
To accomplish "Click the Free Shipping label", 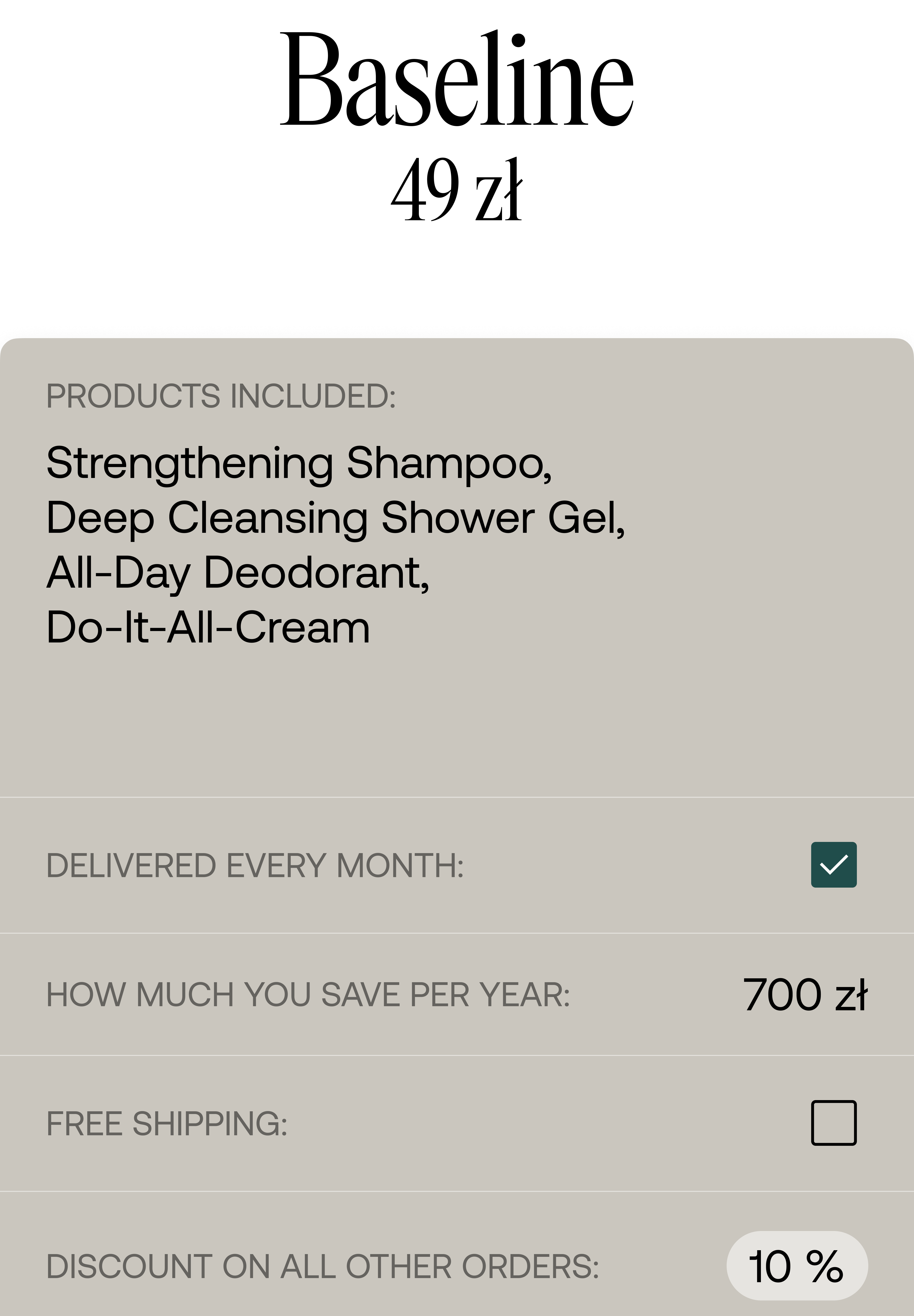I will (x=167, y=1124).
